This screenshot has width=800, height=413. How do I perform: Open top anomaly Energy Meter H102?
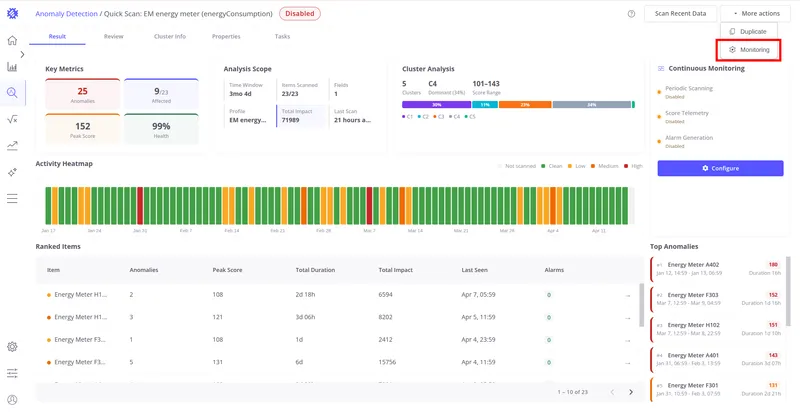[x=716, y=329]
